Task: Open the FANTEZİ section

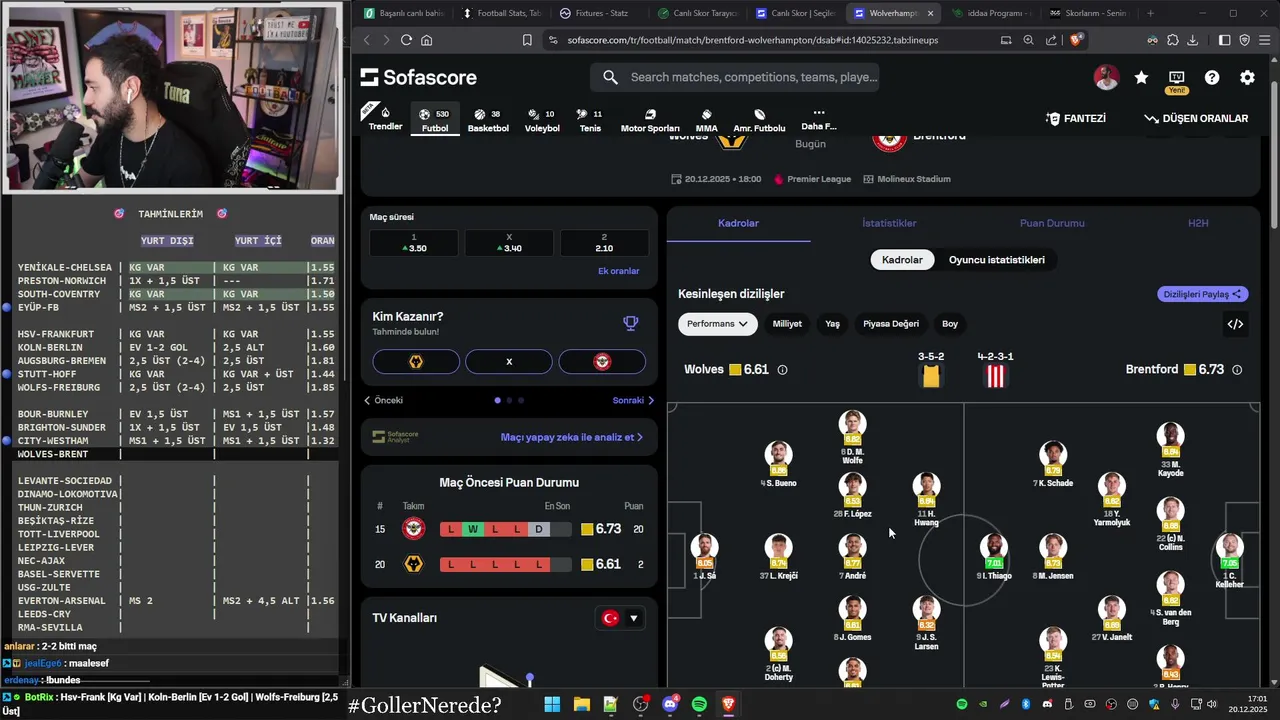Action: (1076, 118)
